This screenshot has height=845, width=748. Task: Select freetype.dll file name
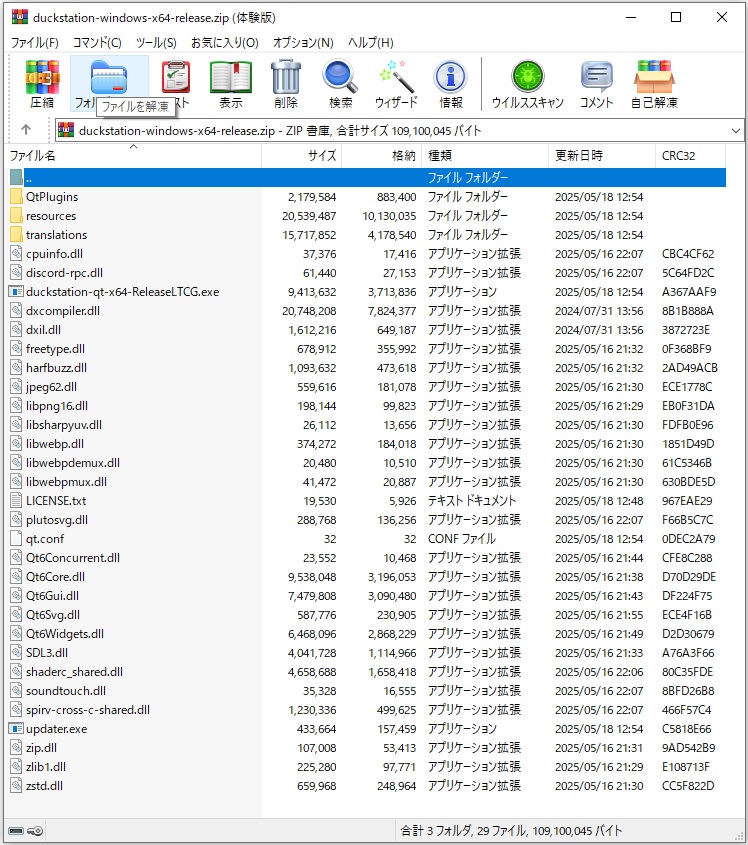(55, 349)
